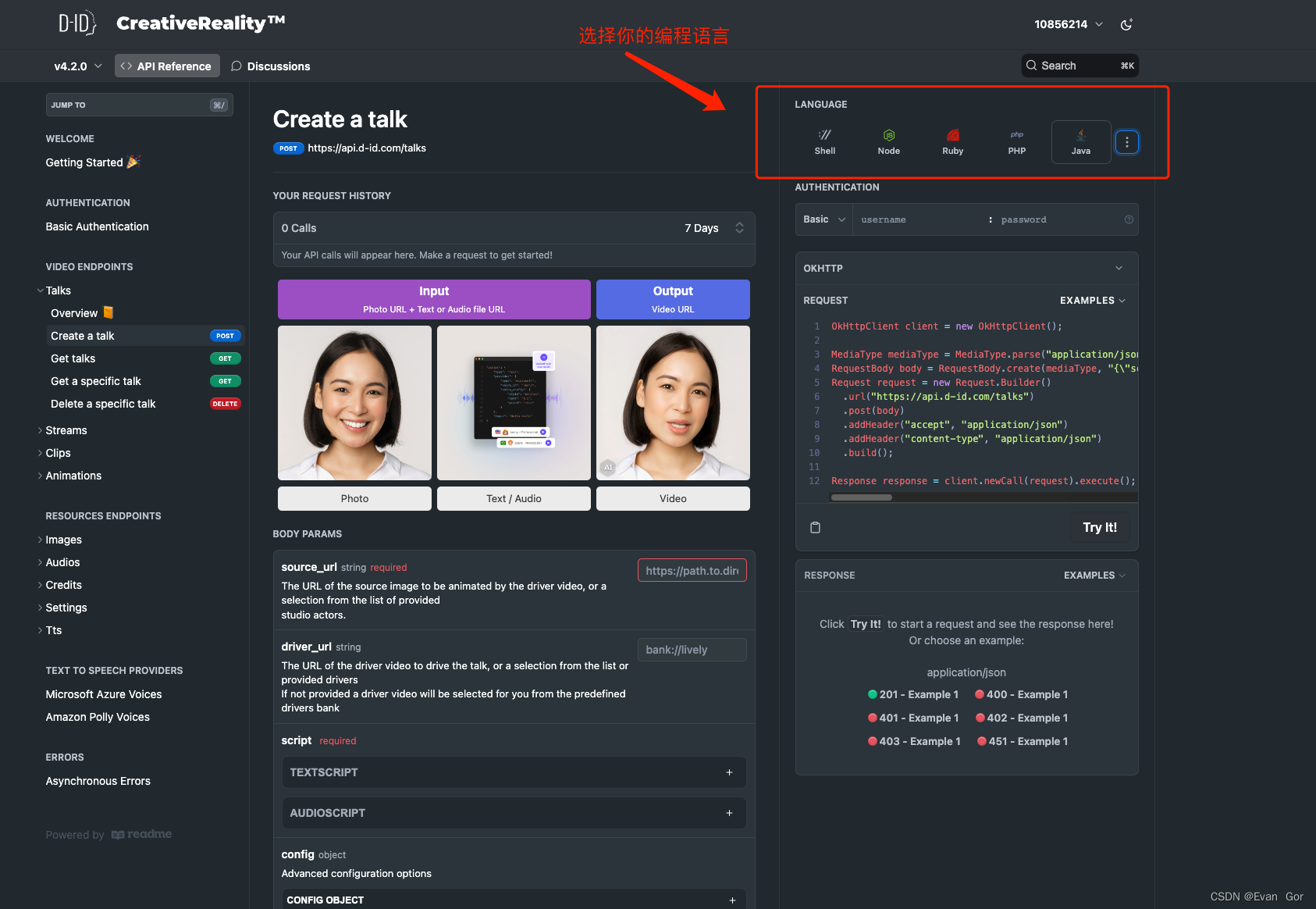
Task: Click the readme logo link
Action: (141, 835)
